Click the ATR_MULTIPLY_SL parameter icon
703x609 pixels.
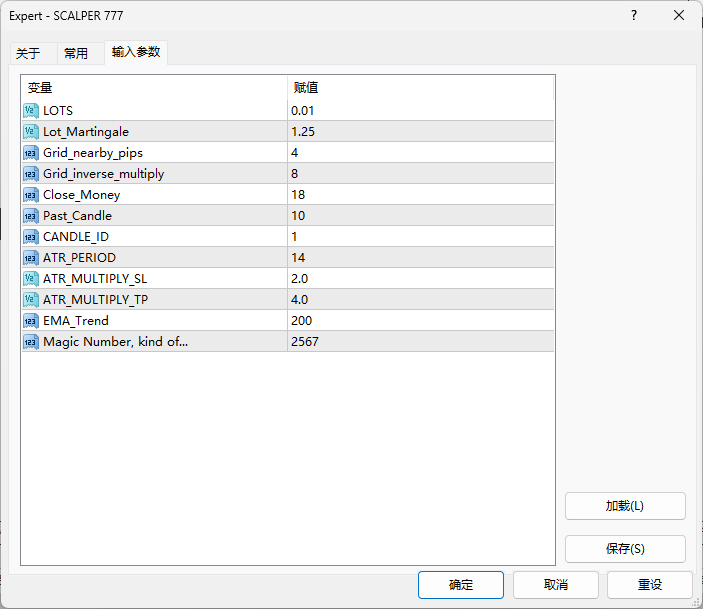tap(30, 279)
